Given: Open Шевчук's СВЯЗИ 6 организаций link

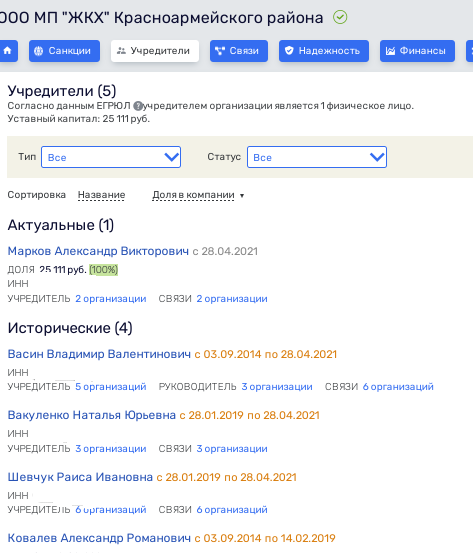Looking at the screenshot, I should (x=232, y=510).
